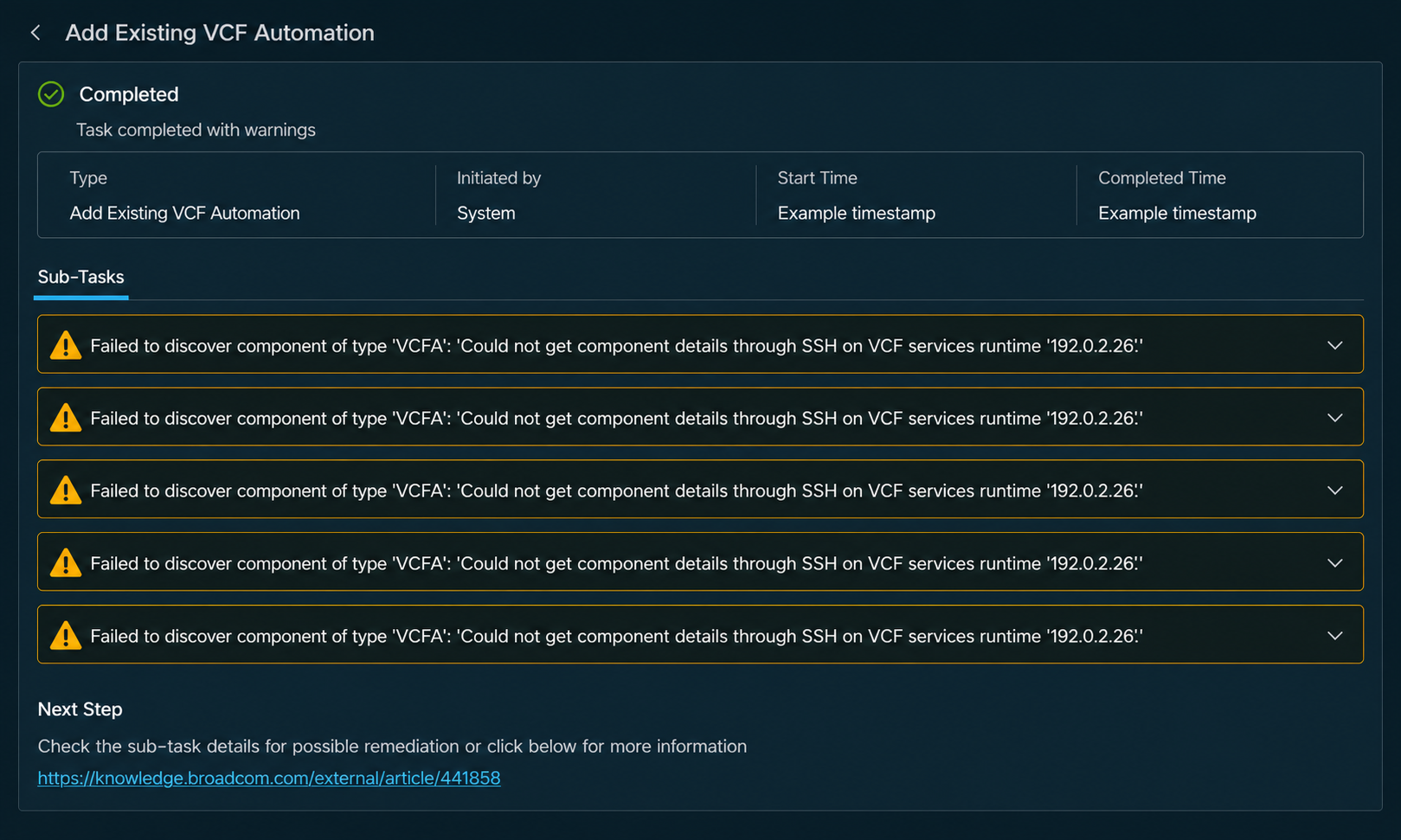Click the warning triangle on the fourth sub-task
This screenshot has height=840, width=1401.
pyautogui.click(x=66, y=563)
